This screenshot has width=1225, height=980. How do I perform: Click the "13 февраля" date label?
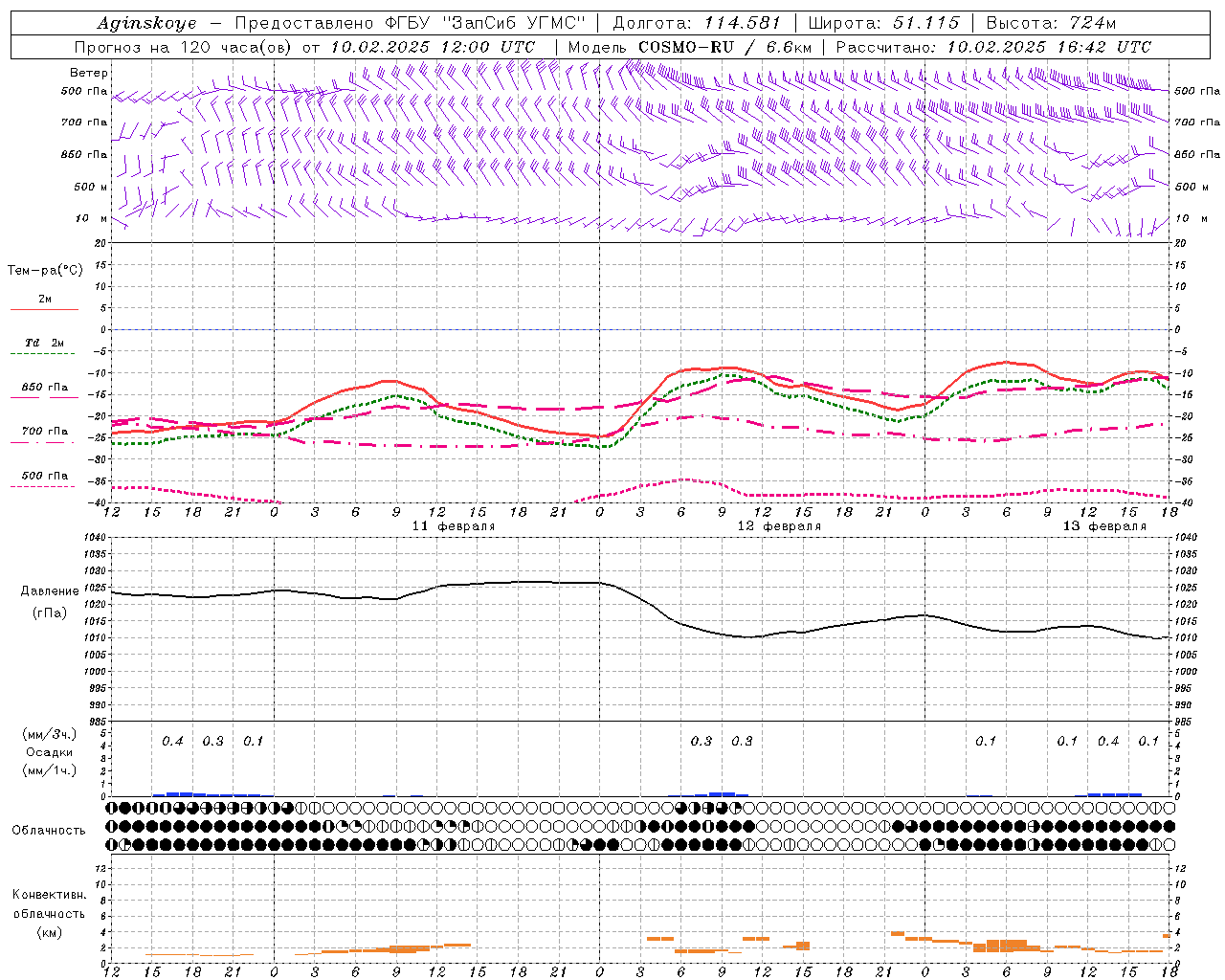[x=1104, y=526]
